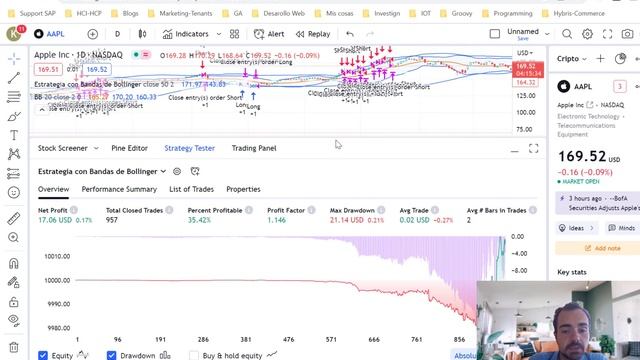Open the forecasting and measurement tools
Screen dimensions: 640x360
(x=14, y=173)
